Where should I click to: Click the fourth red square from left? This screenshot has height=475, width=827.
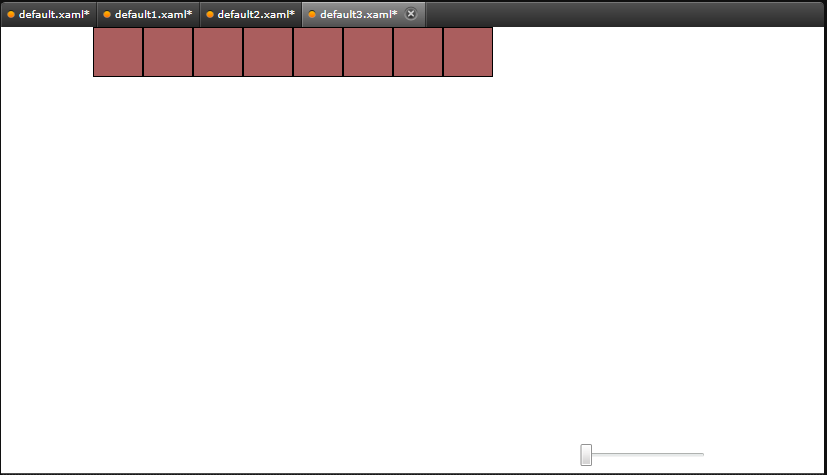[x=268, y=52]
